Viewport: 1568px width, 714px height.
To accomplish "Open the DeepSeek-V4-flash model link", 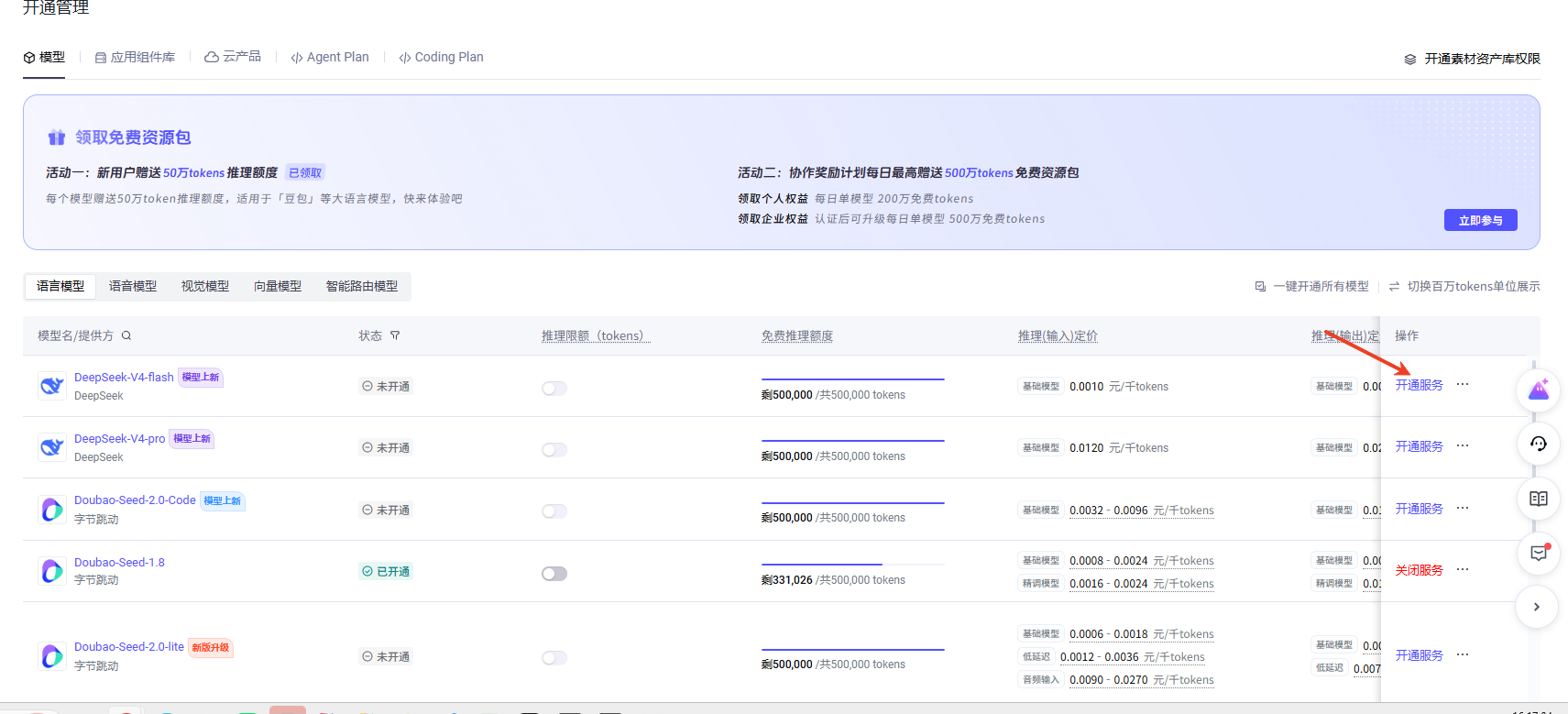I will point(124,377).
